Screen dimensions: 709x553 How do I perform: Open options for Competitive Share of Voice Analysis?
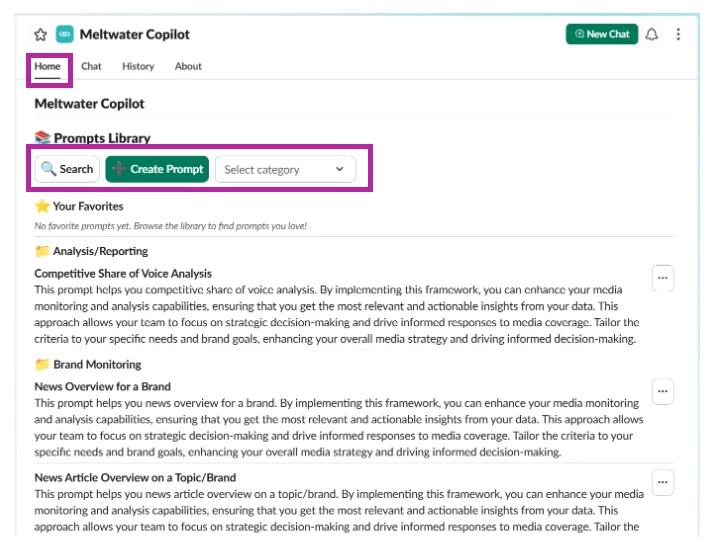[x=662, y=278]
